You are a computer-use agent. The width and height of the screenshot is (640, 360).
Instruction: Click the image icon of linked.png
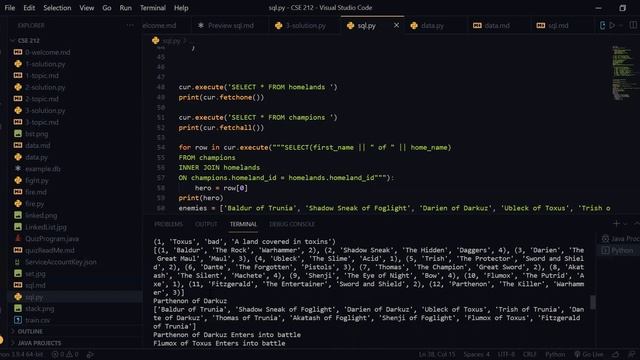pos(18,215)
